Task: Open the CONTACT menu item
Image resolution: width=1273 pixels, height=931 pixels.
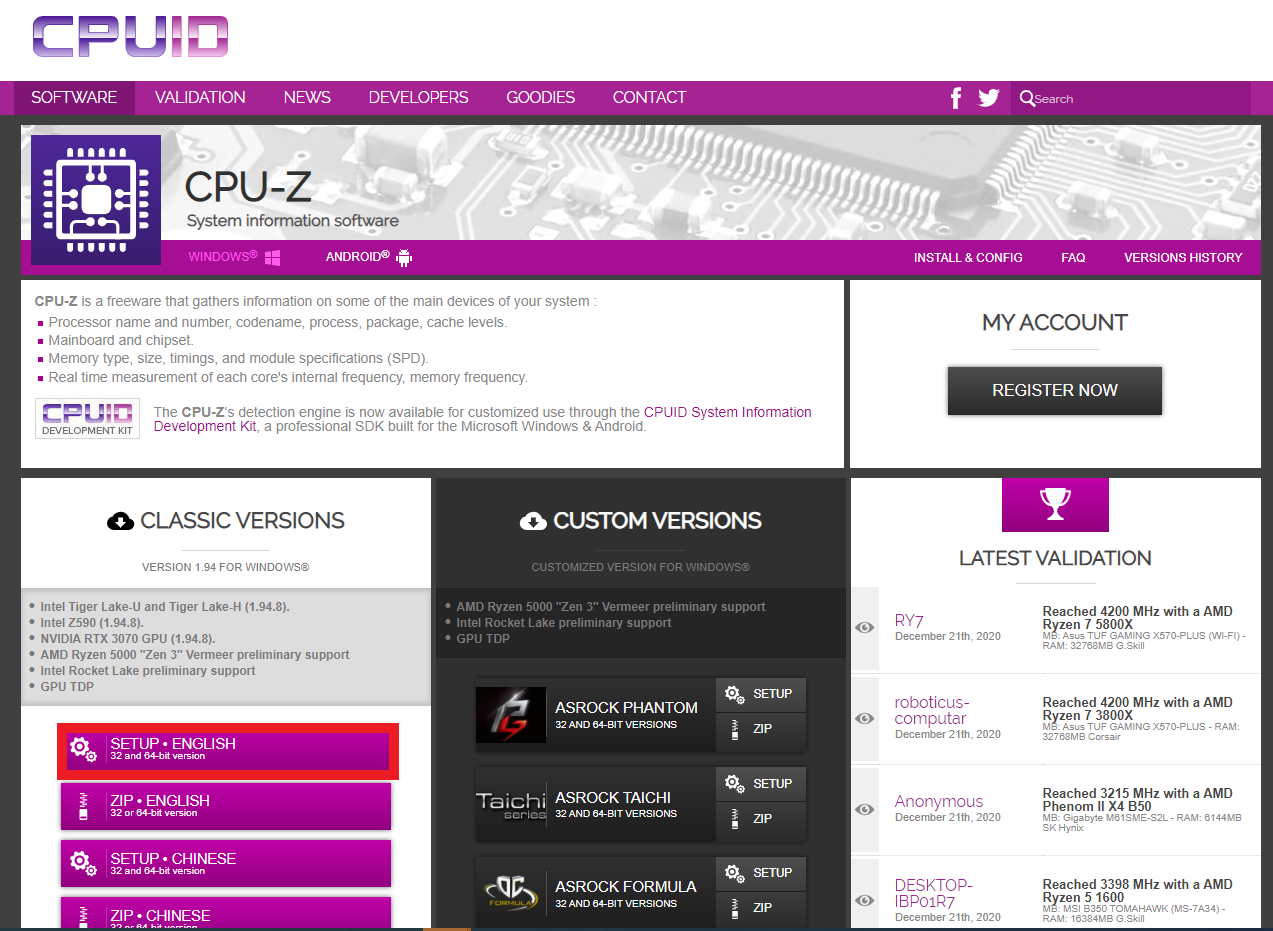Action: tap(649, 98)
